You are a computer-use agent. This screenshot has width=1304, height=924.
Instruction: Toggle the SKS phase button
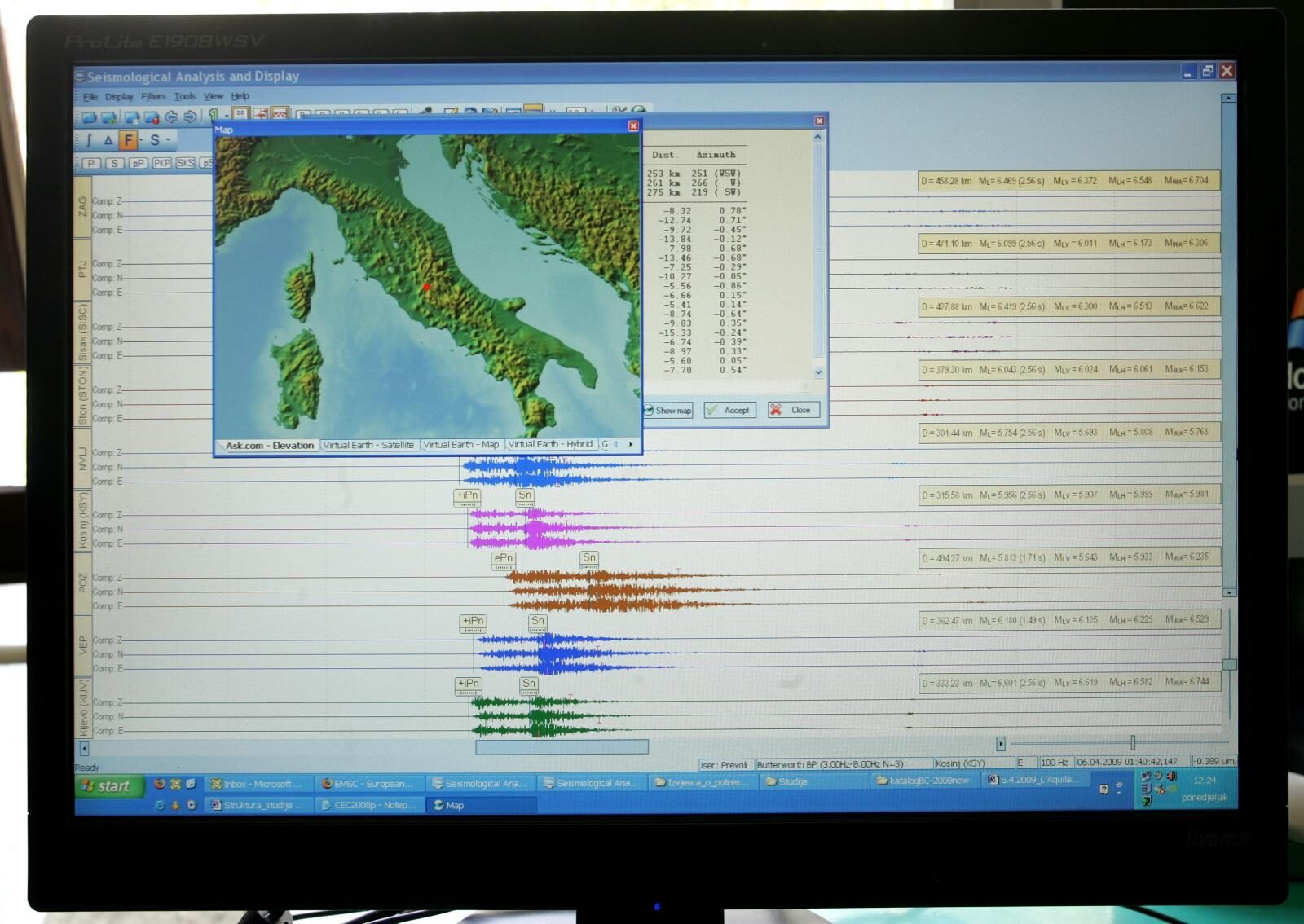tap(186, 163)
